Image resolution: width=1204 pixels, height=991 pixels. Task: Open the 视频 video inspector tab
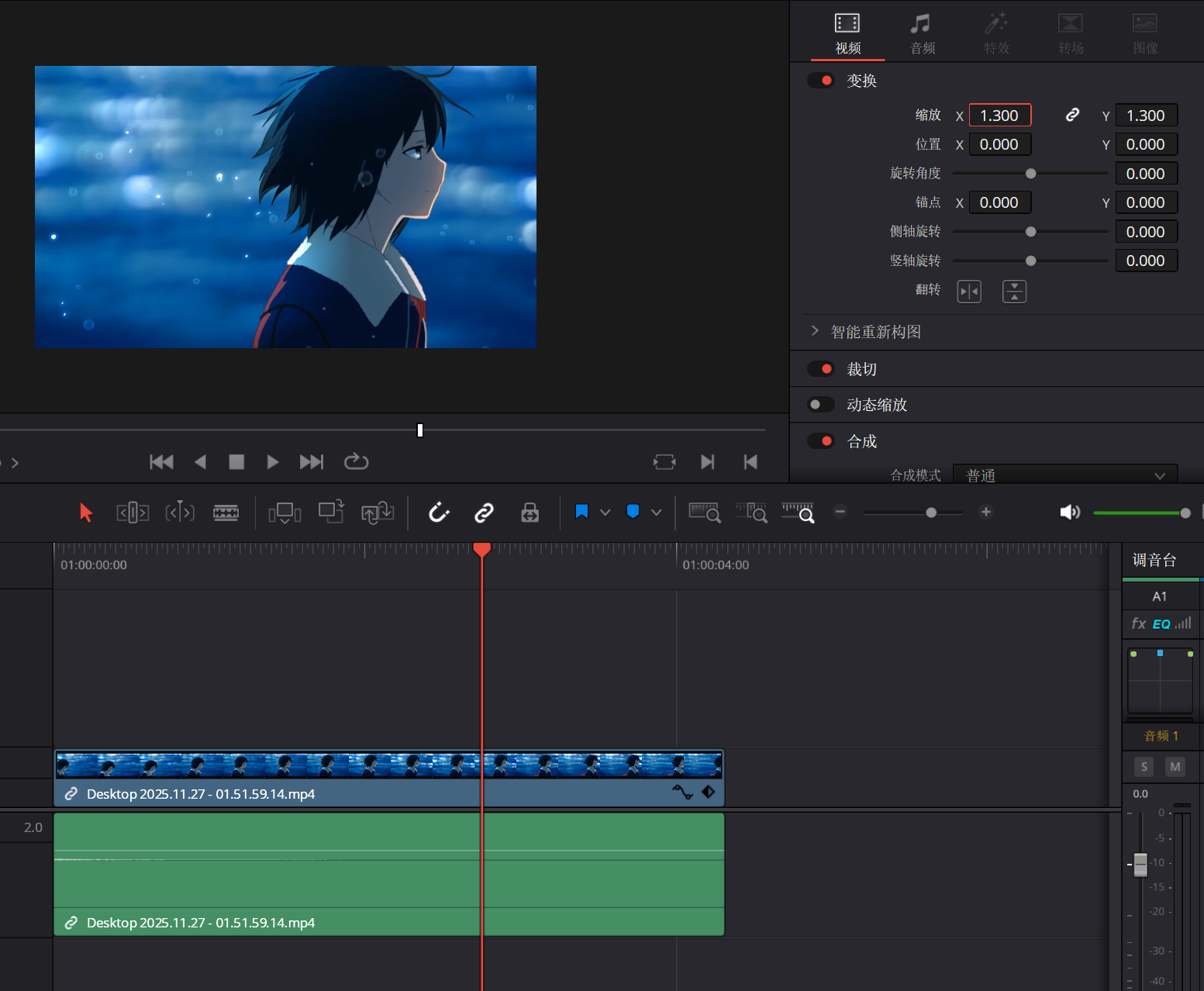(x=847, y=35)
